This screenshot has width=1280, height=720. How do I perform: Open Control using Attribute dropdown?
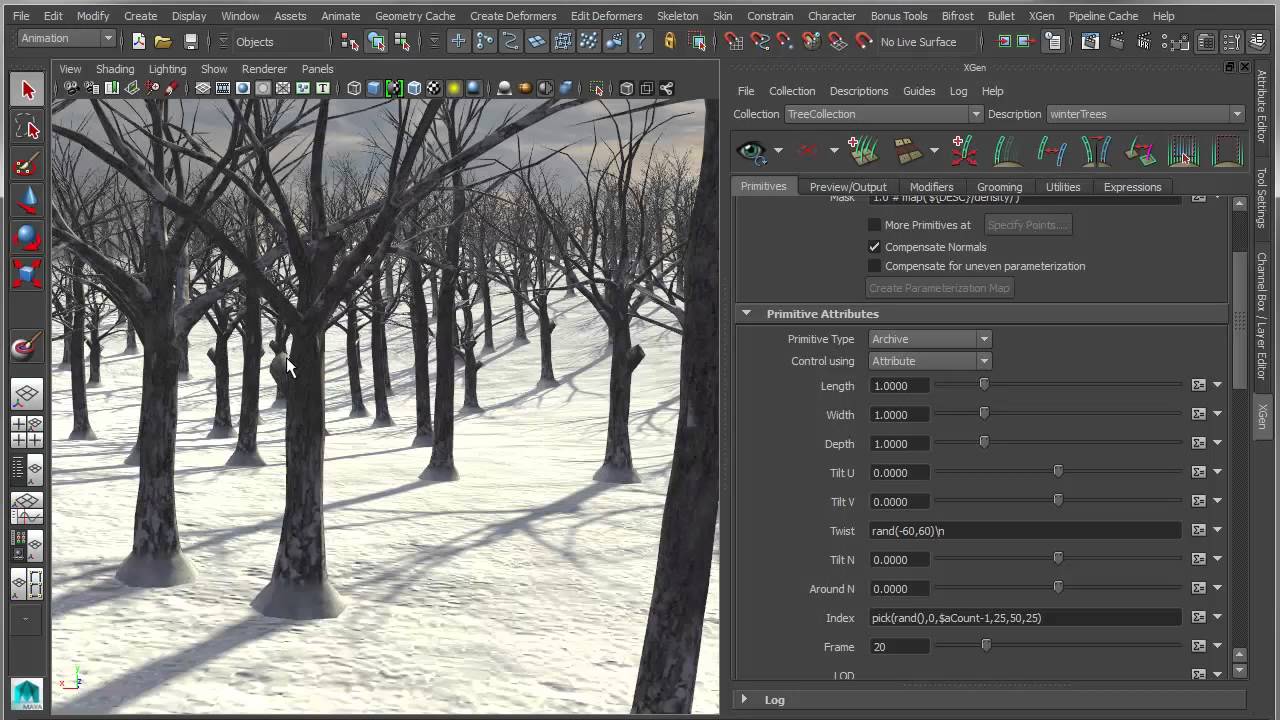[930, 361]
